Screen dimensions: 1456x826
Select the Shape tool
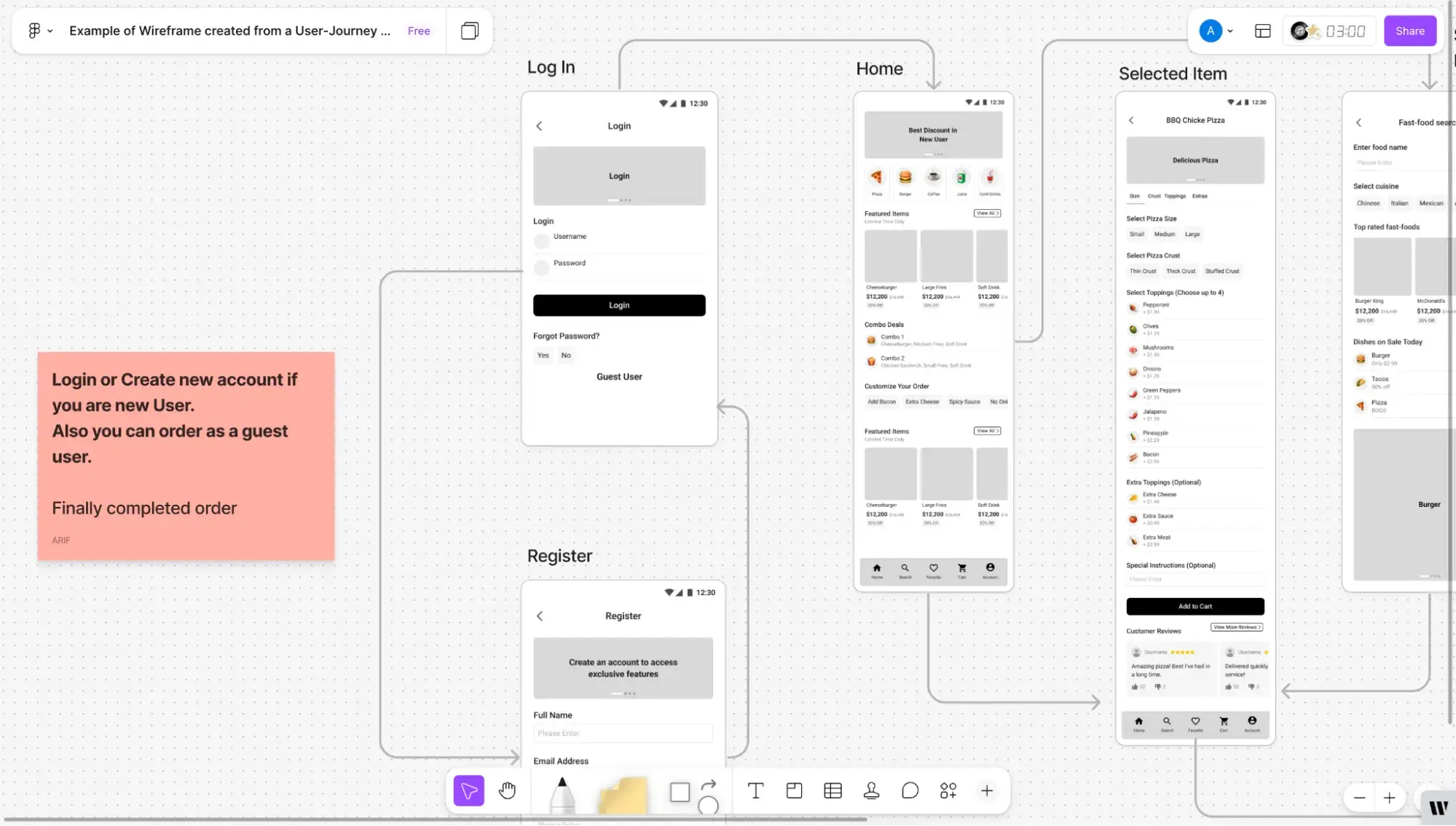coord(679,791)
